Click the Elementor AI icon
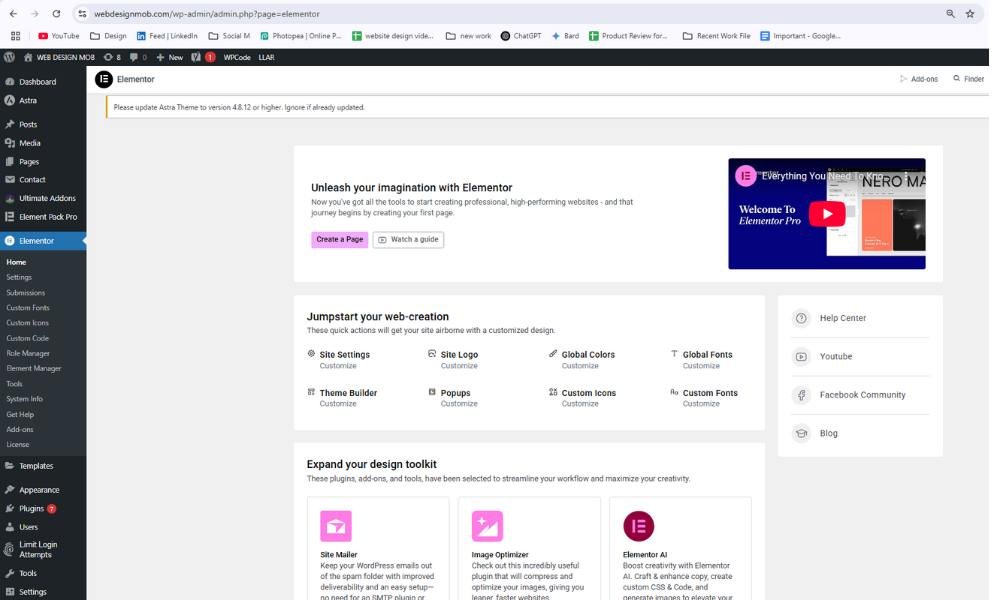This screenshot has height=600, width=1000. [638, 526]
